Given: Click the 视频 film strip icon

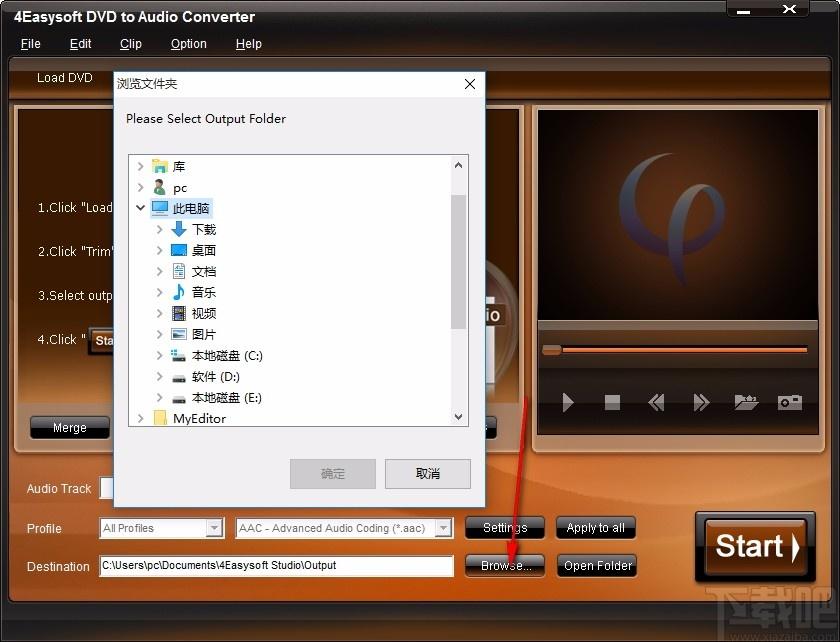Looking at the screenshot, I should tap(179, 313).
